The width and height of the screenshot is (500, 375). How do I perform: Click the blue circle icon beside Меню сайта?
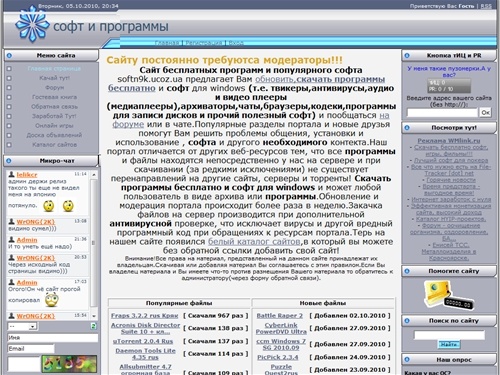(9, 55)
